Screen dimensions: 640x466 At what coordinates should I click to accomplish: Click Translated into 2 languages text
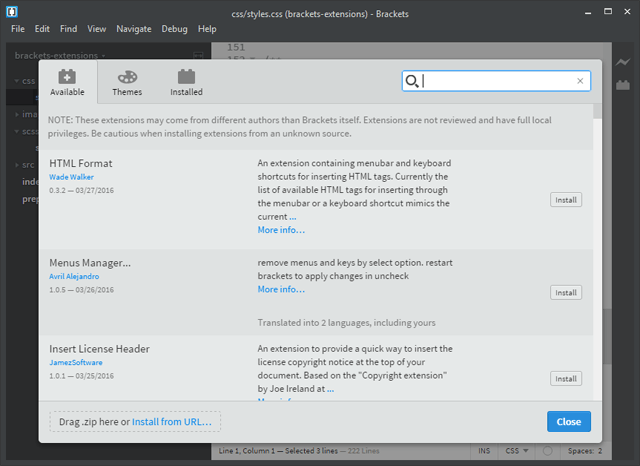point(347,323)
